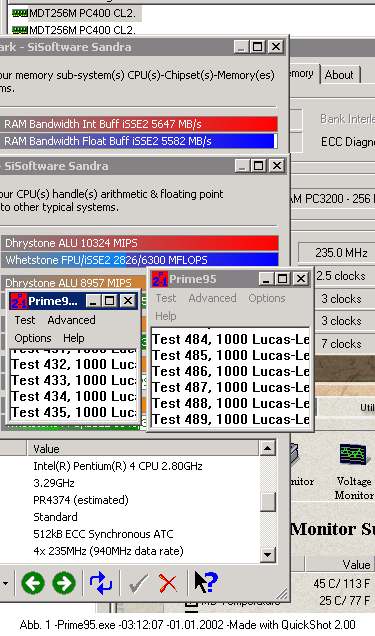This screenshot has height=636, width=375.
Task: Click the red X cancel icon
Action: point(168,584)
